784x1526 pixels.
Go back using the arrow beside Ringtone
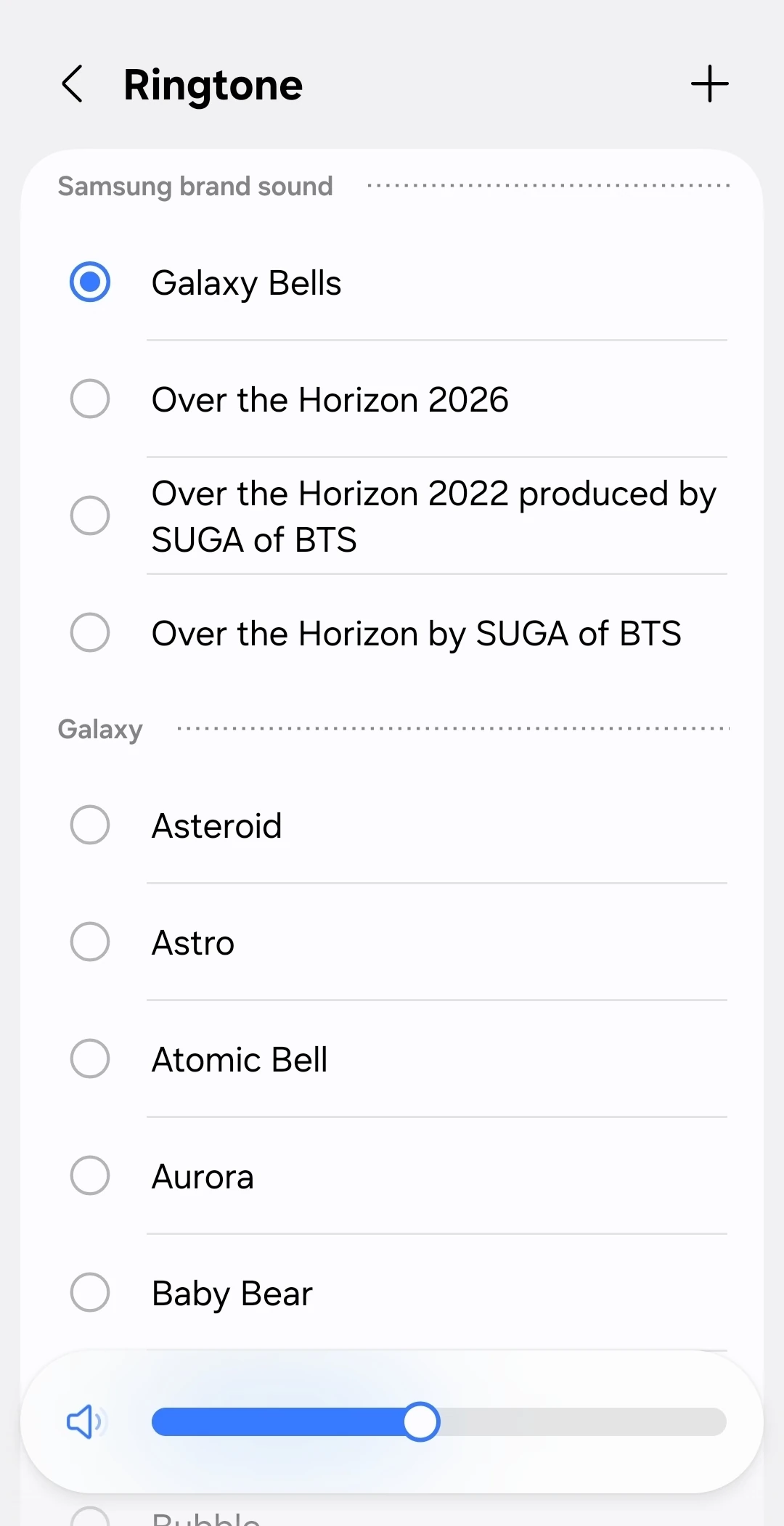coord(73,84)
